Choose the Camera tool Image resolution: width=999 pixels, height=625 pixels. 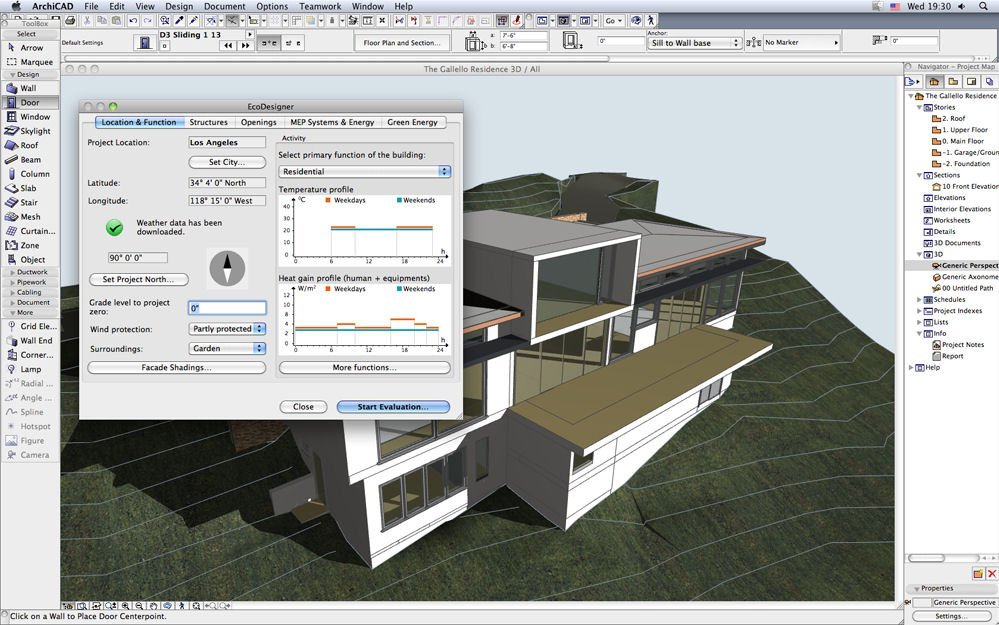click(30, 455)
